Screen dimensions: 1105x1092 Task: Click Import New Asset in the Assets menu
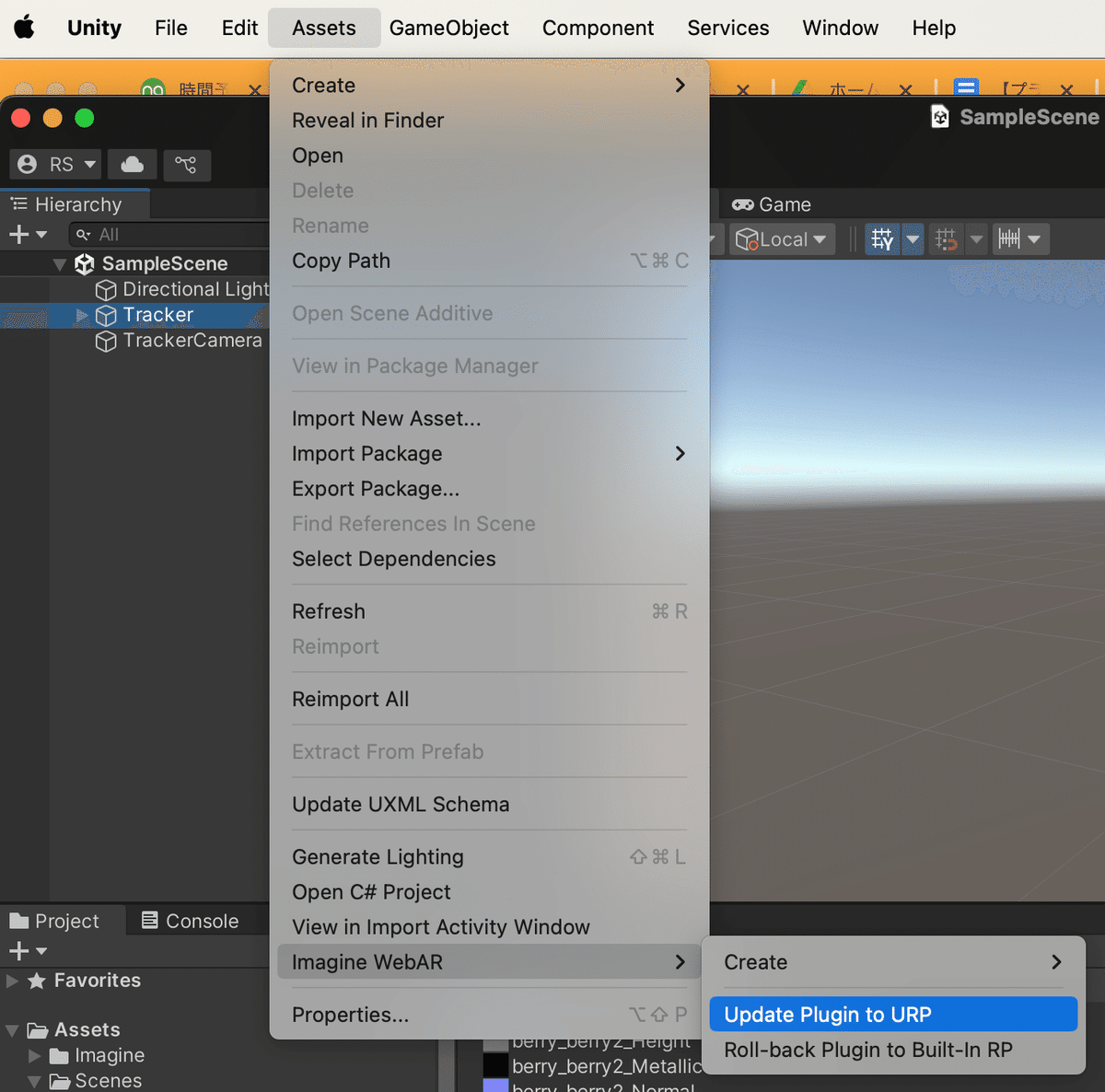386,418
